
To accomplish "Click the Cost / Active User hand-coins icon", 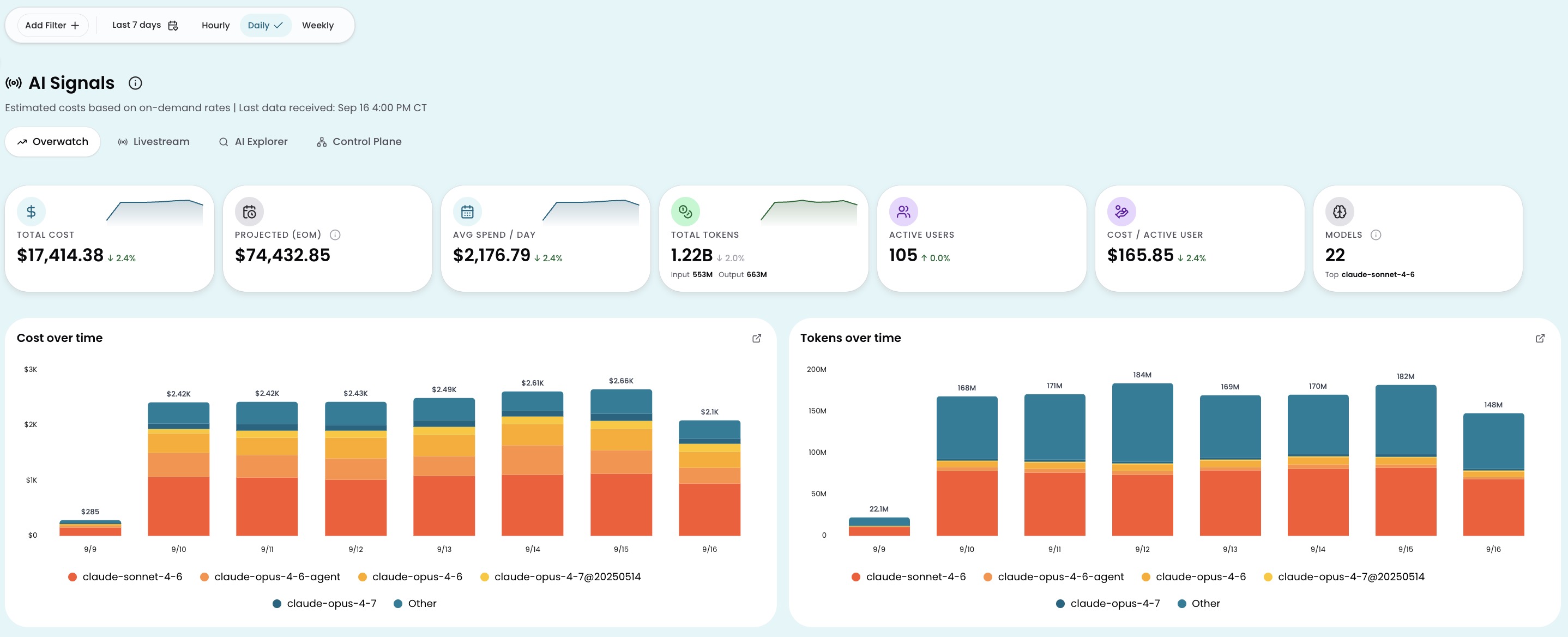I will click(1121, 211).
